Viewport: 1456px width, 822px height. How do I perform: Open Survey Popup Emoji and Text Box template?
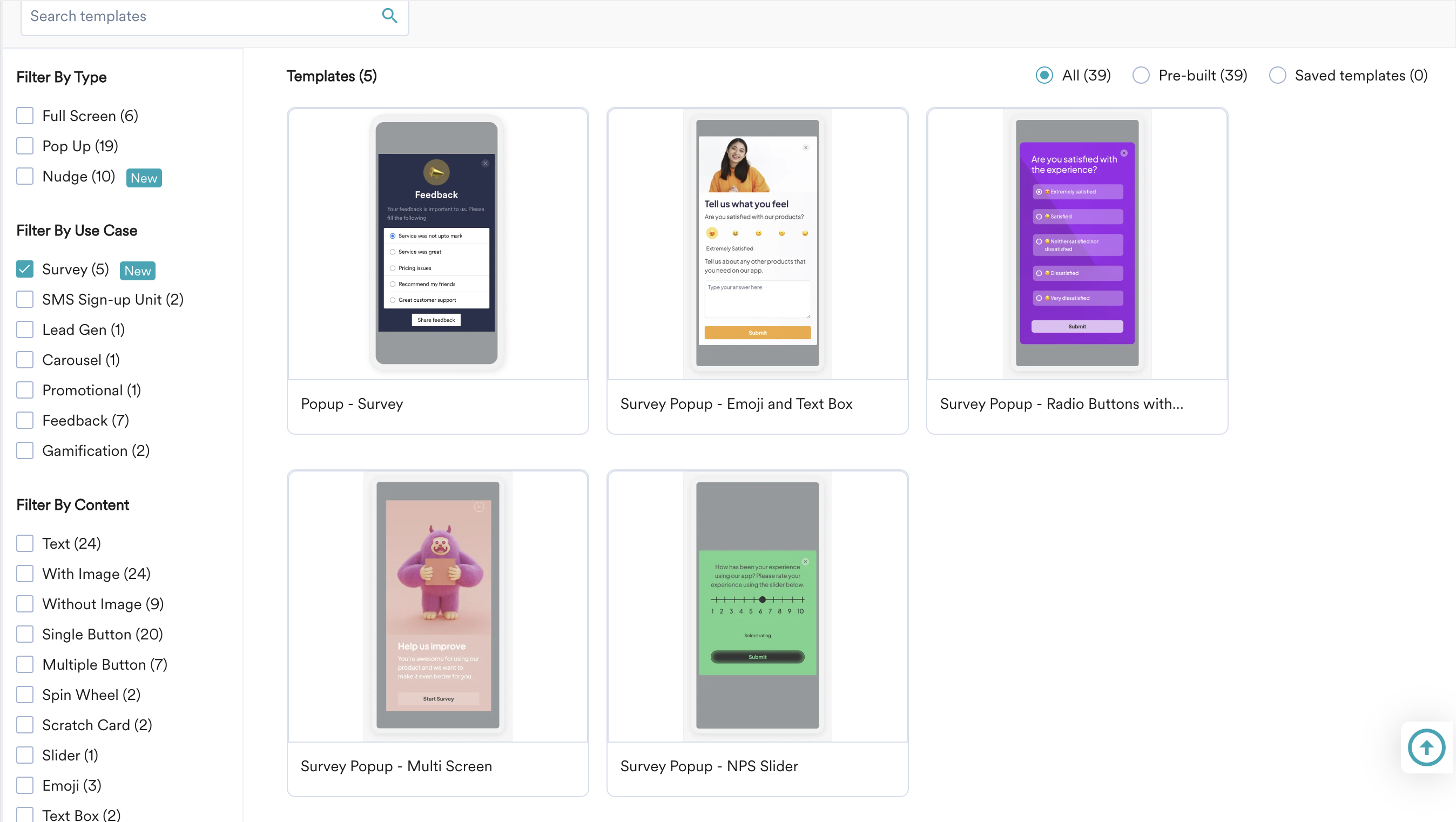pyautogui.click(x=757, y=243)
